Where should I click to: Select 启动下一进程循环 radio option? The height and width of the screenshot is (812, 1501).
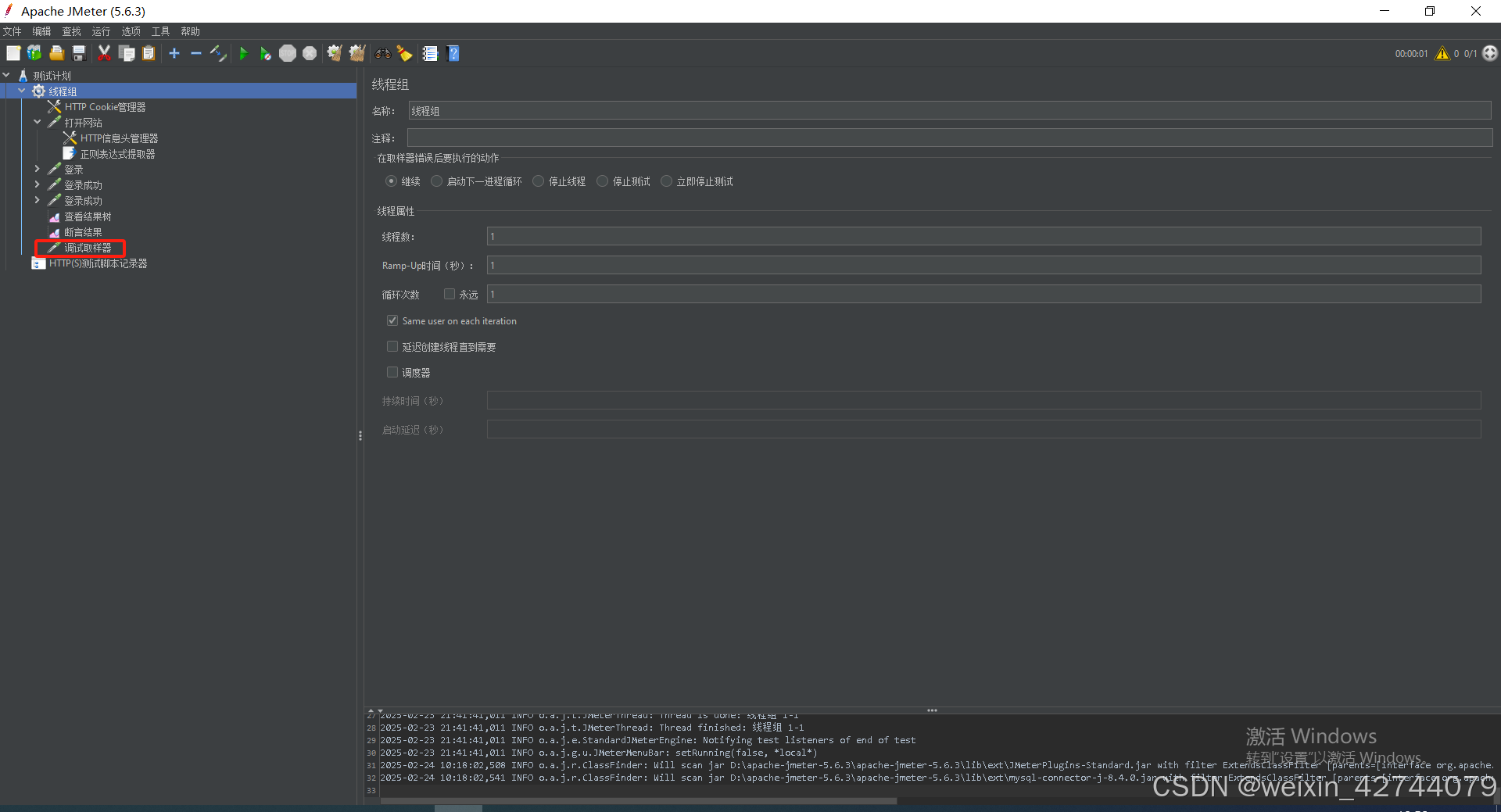436,181
